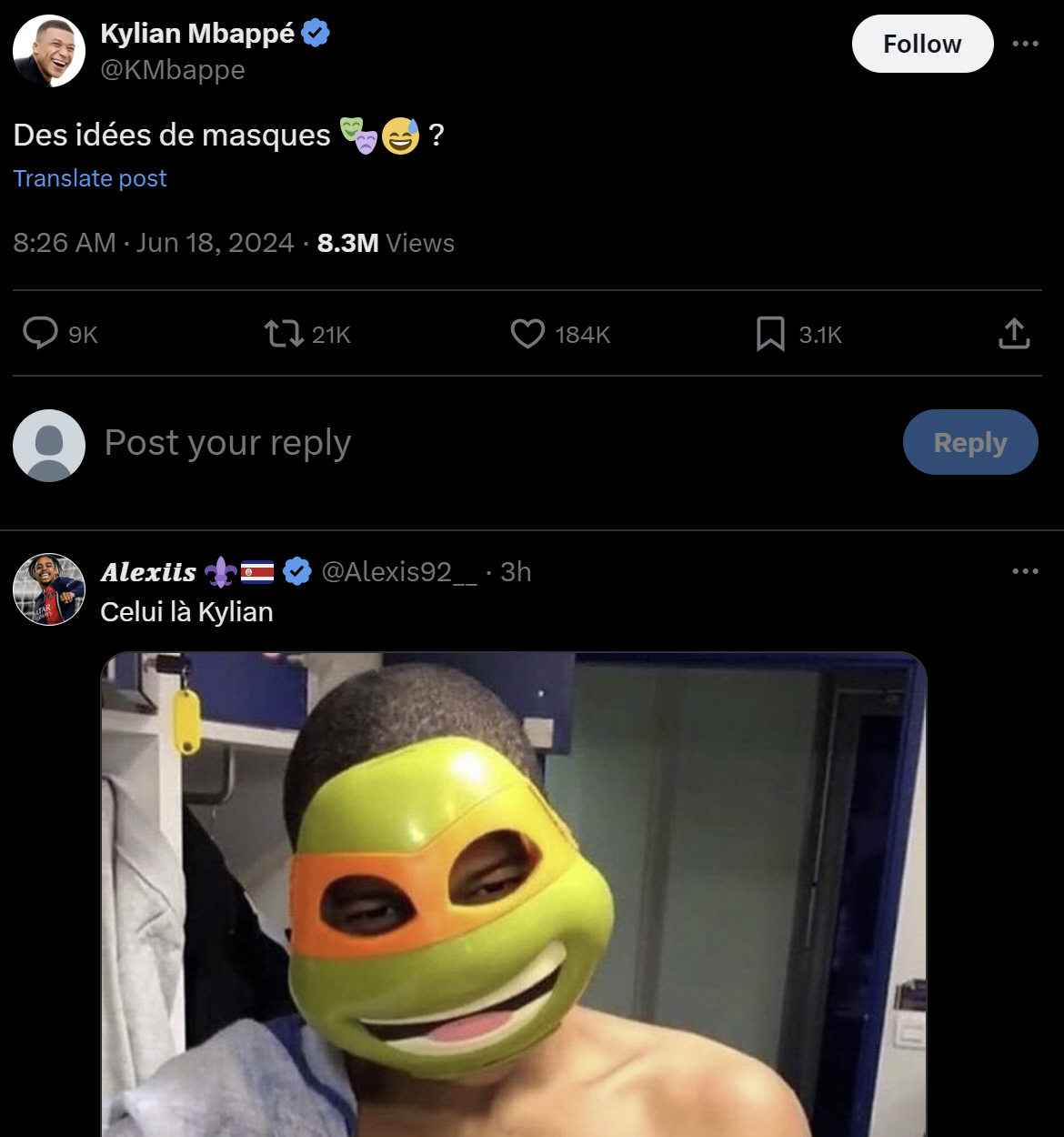Viewport: 1064px width, 1137px height.
Task: Click the reply comment bubble icon
Action: (x=40, y=334)
